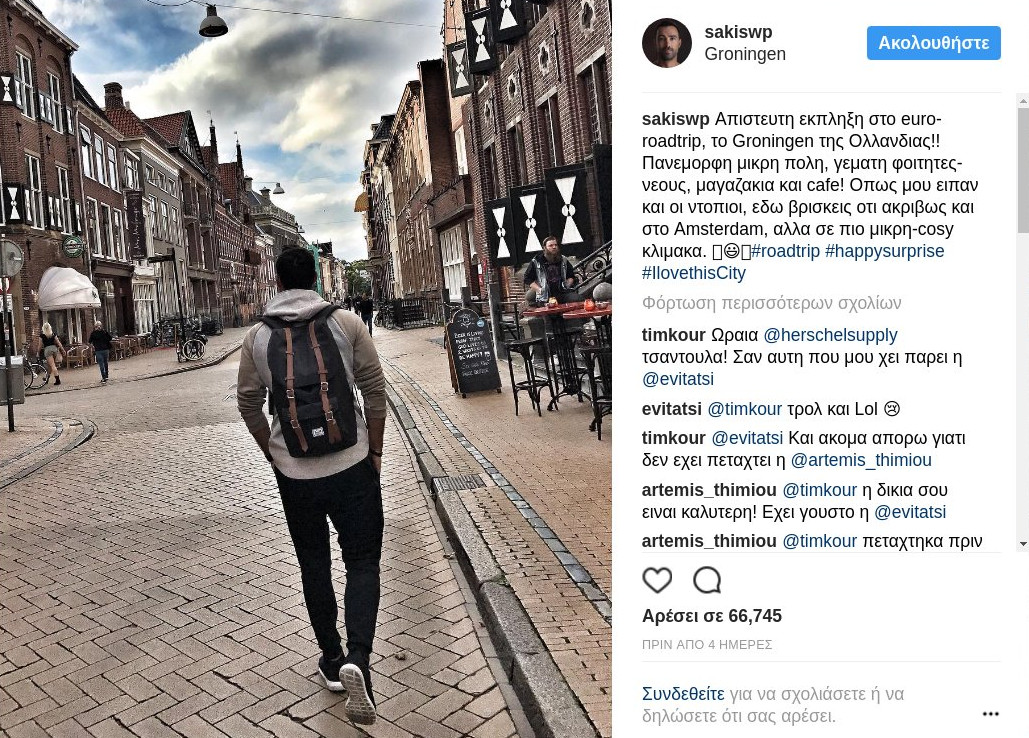
Task: Open the #roadtrip hashtag
Action: 785,251
